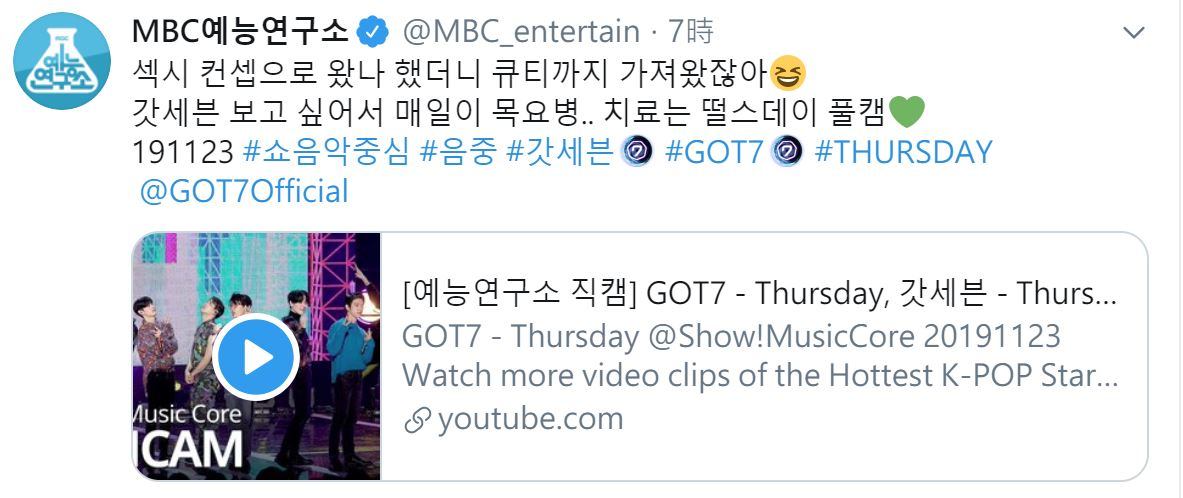Visit the @GOT7Official mention
1183x498 pixels.
point(244,192)
